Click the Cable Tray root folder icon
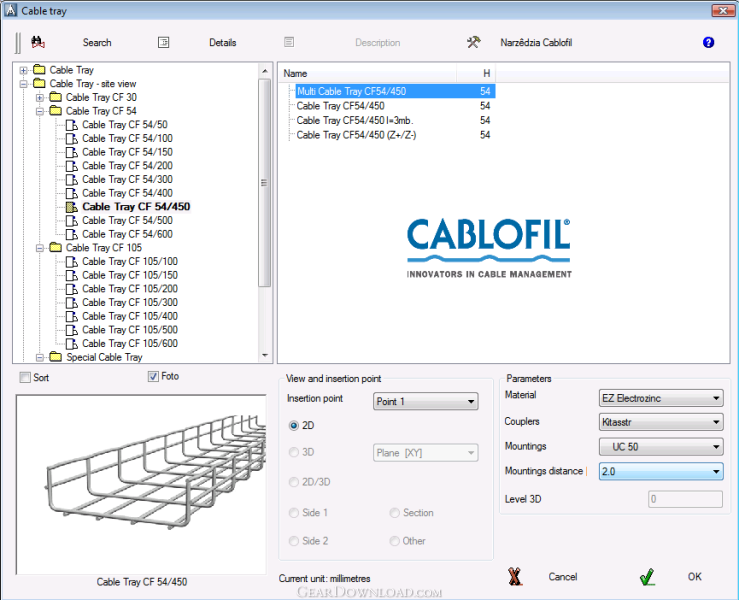 tap(40, 70)
